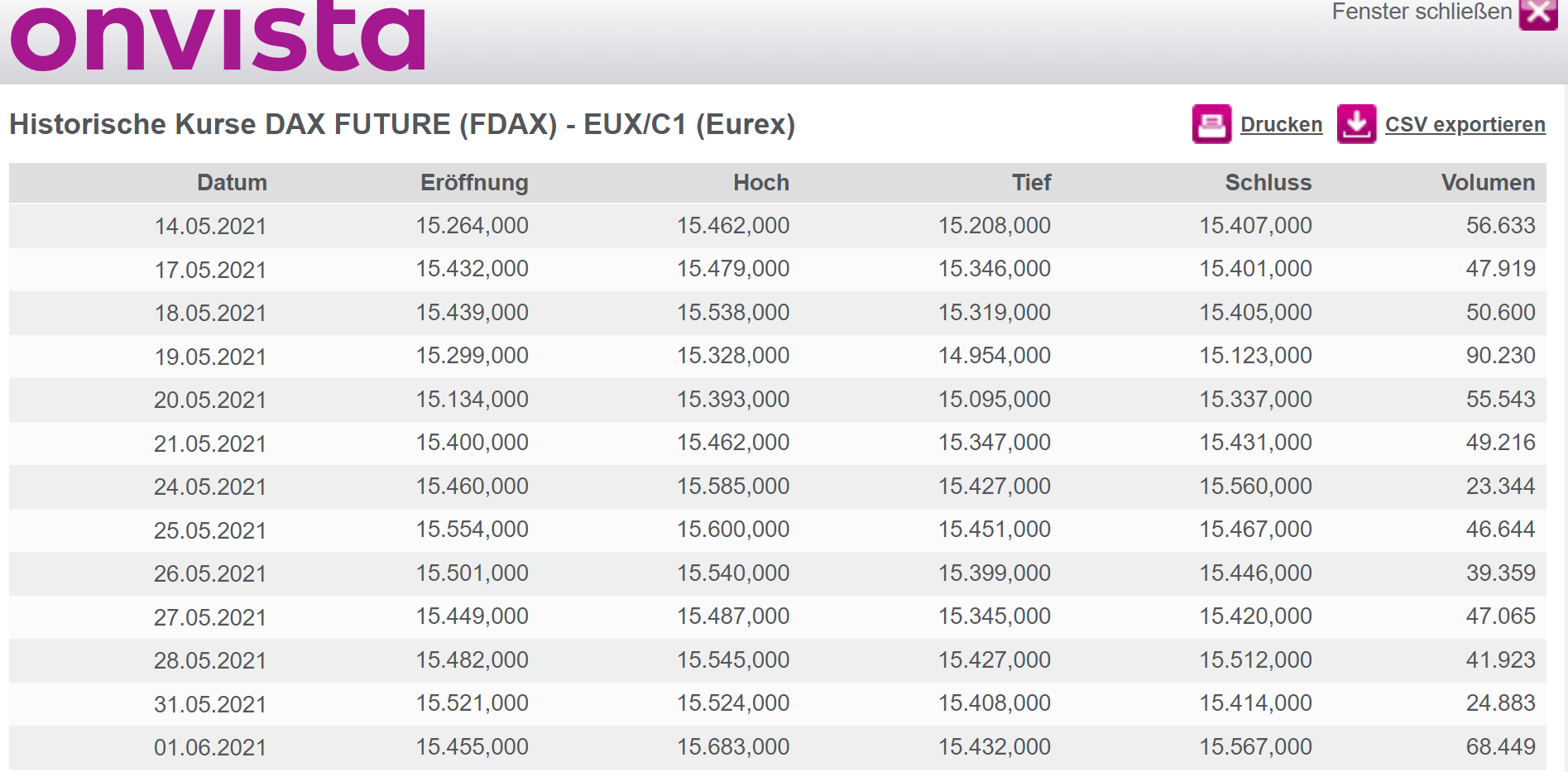Click the Datum column header
Screen dimensions: 1568x772
pos(232,183)
